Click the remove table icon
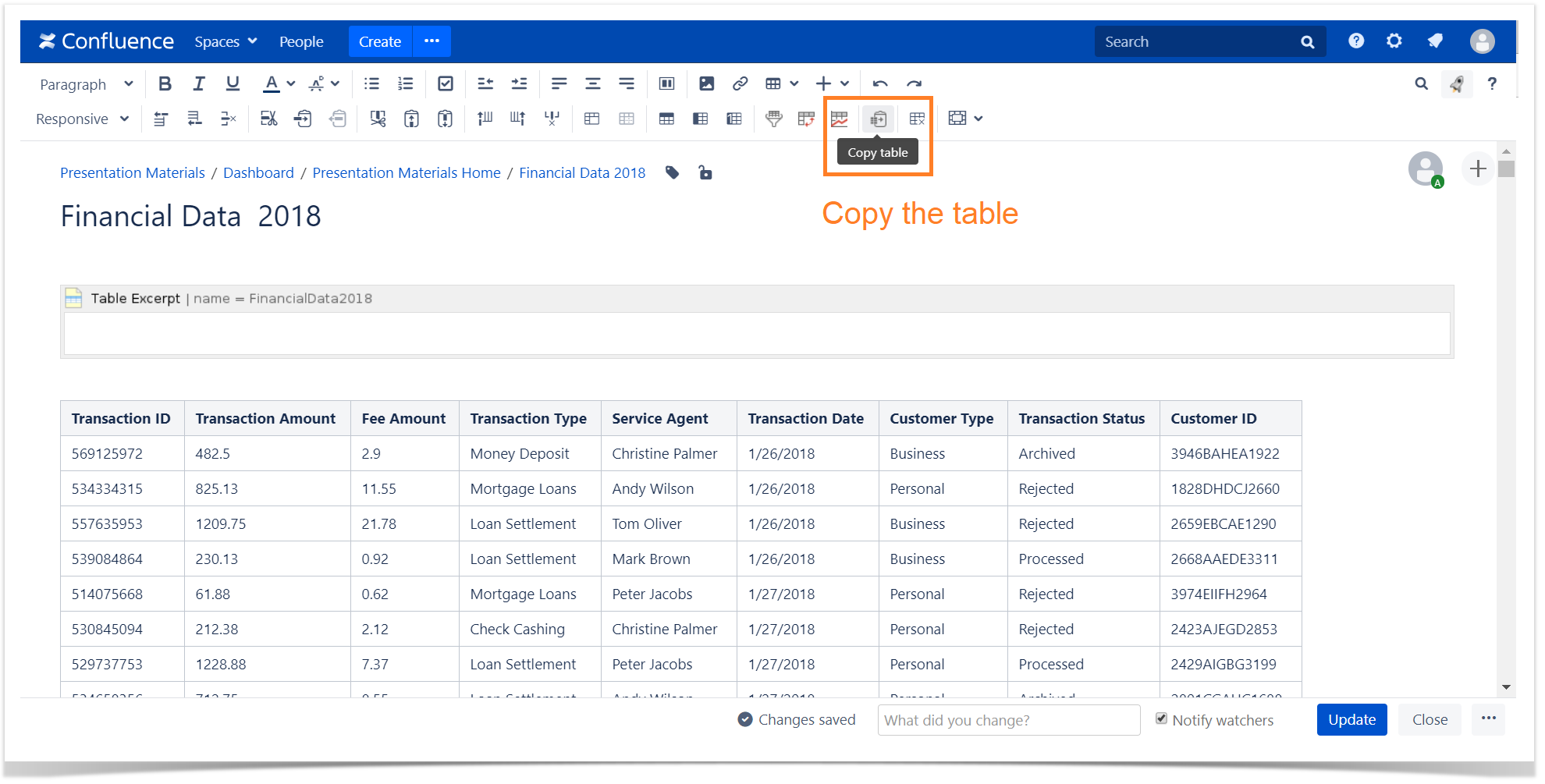Viewport: 1545px width, 784px height. click(917, 119)
